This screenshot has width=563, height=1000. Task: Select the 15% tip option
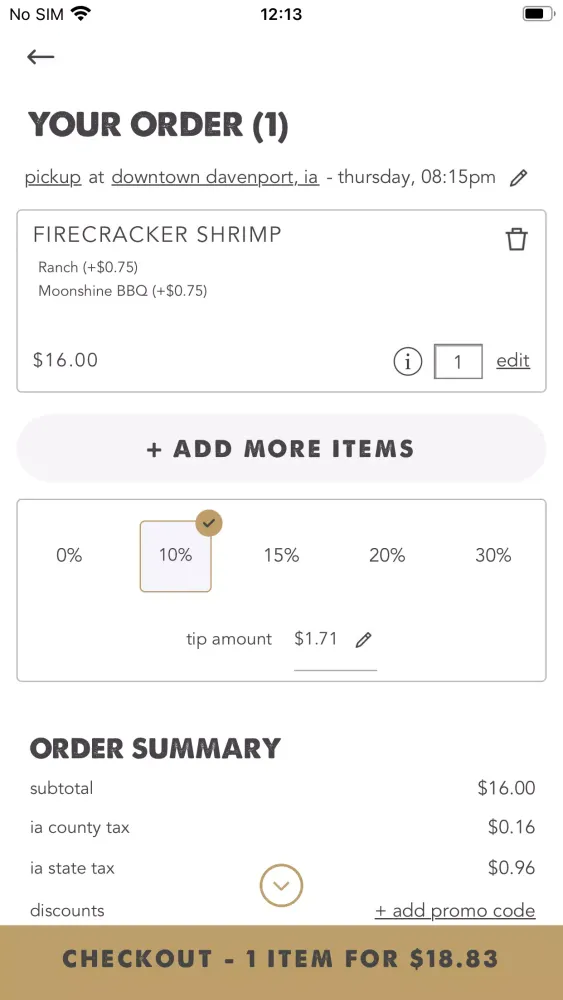(x=282, y=555)
